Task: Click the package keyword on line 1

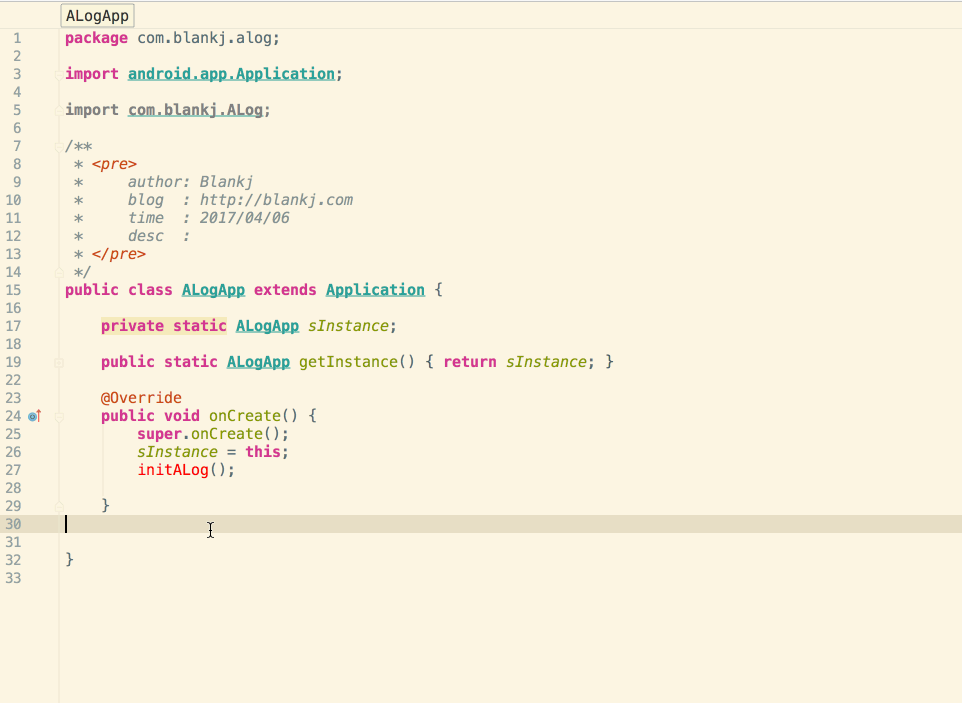Action: tap(96, 38)
